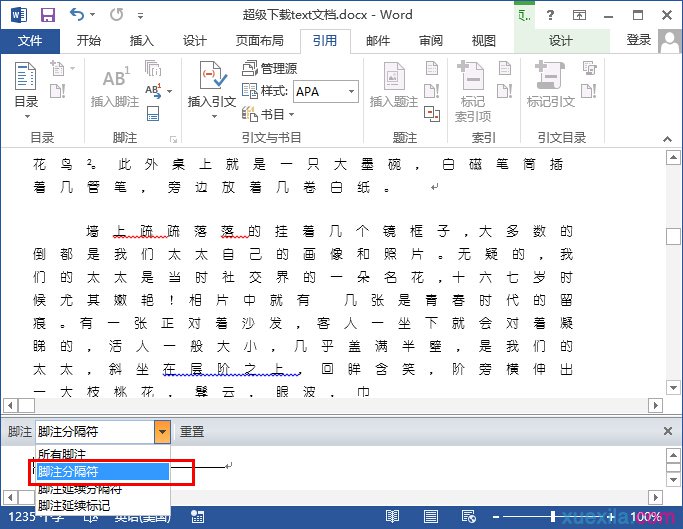Open the undo history dropdown arrow

pyautogui.click(x=92, y=15)
